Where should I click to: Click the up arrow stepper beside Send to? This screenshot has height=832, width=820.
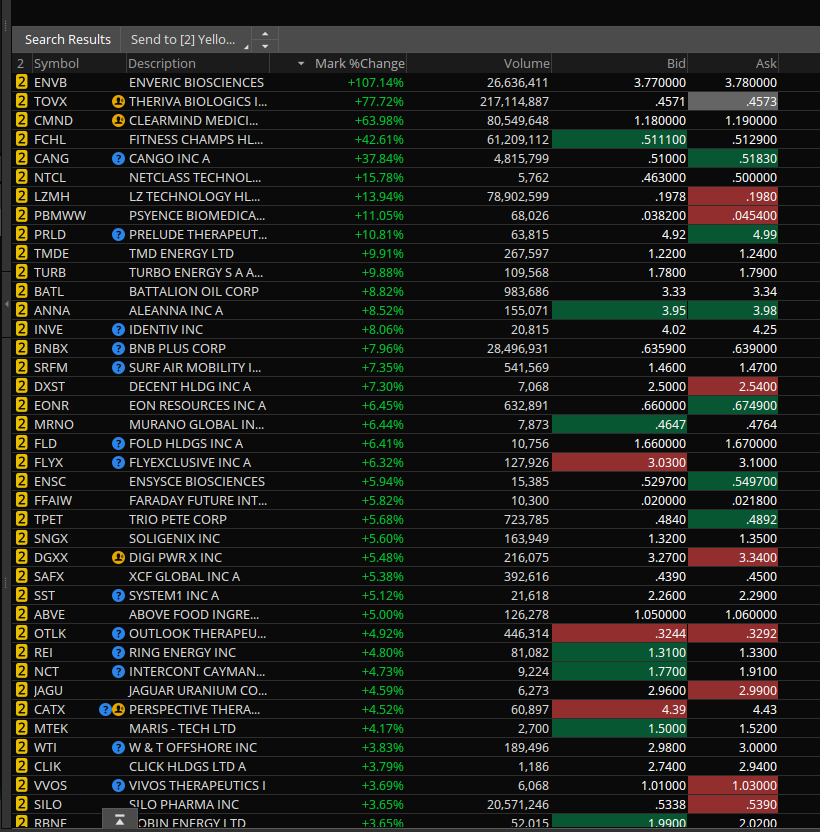point(265,34)
